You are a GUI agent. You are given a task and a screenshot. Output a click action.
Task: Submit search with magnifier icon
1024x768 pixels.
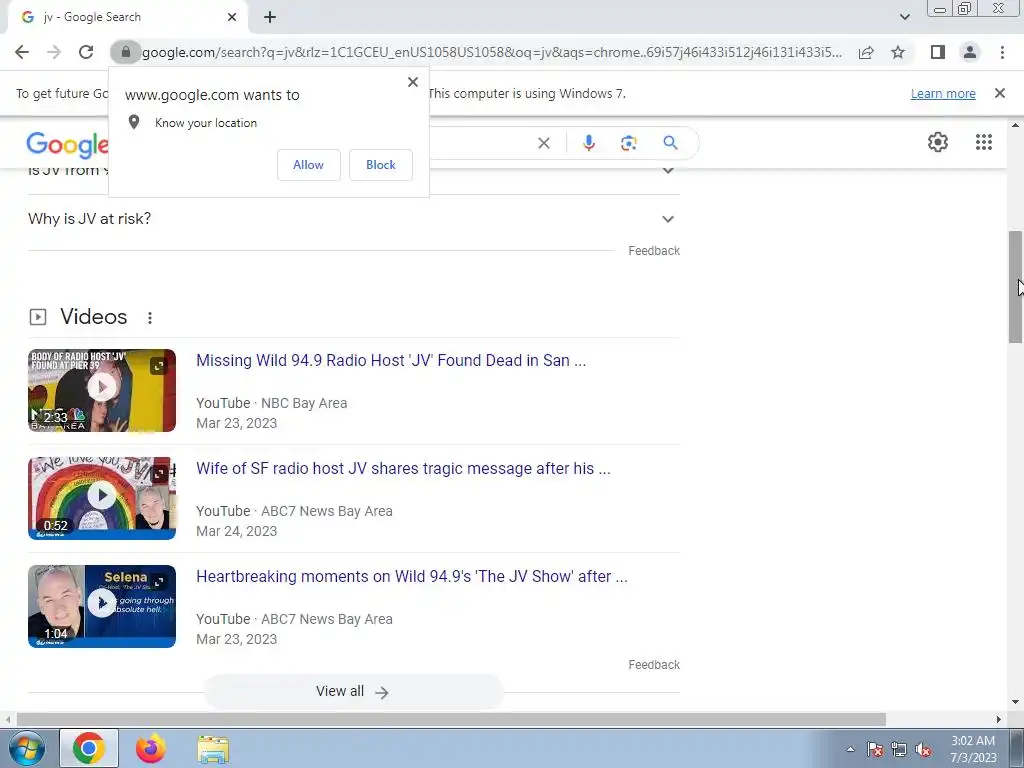click(670, 142)
